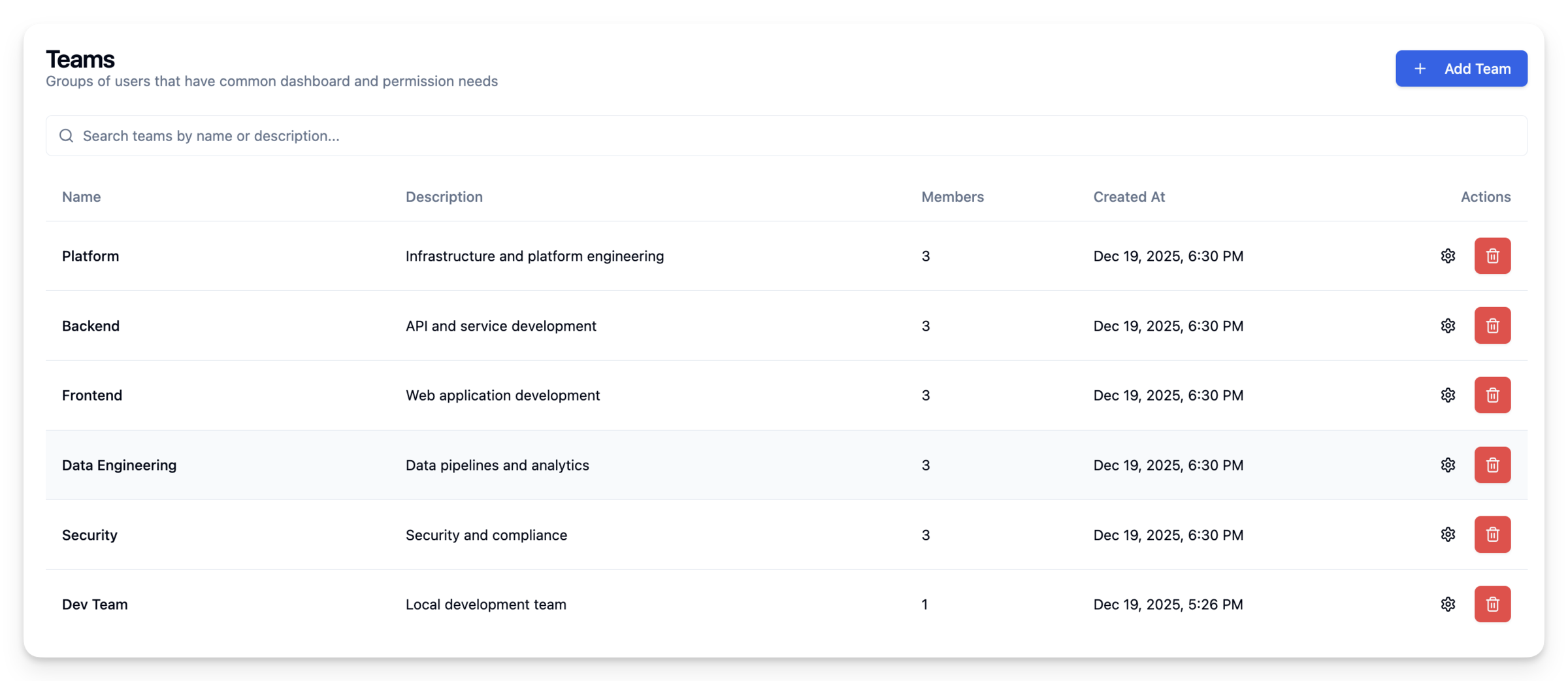Click the Name column header
The height and width of the screenshot is (681, 1568).
82,197
